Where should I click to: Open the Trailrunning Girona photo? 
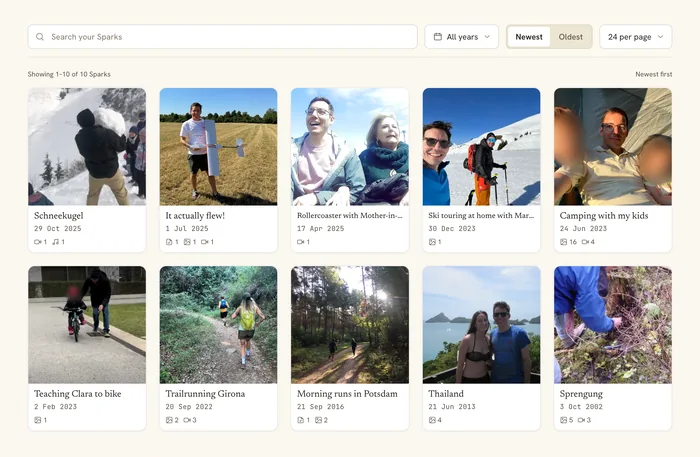click(x=218, y=325)
